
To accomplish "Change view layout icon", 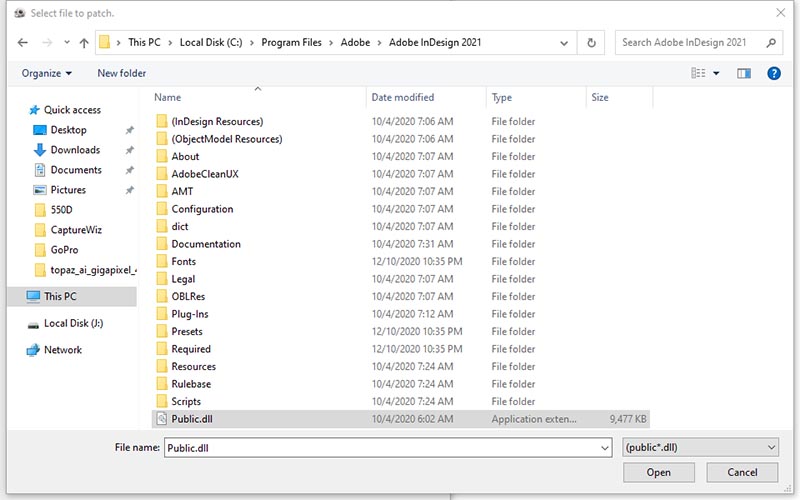I will click(x=698, y=73).
